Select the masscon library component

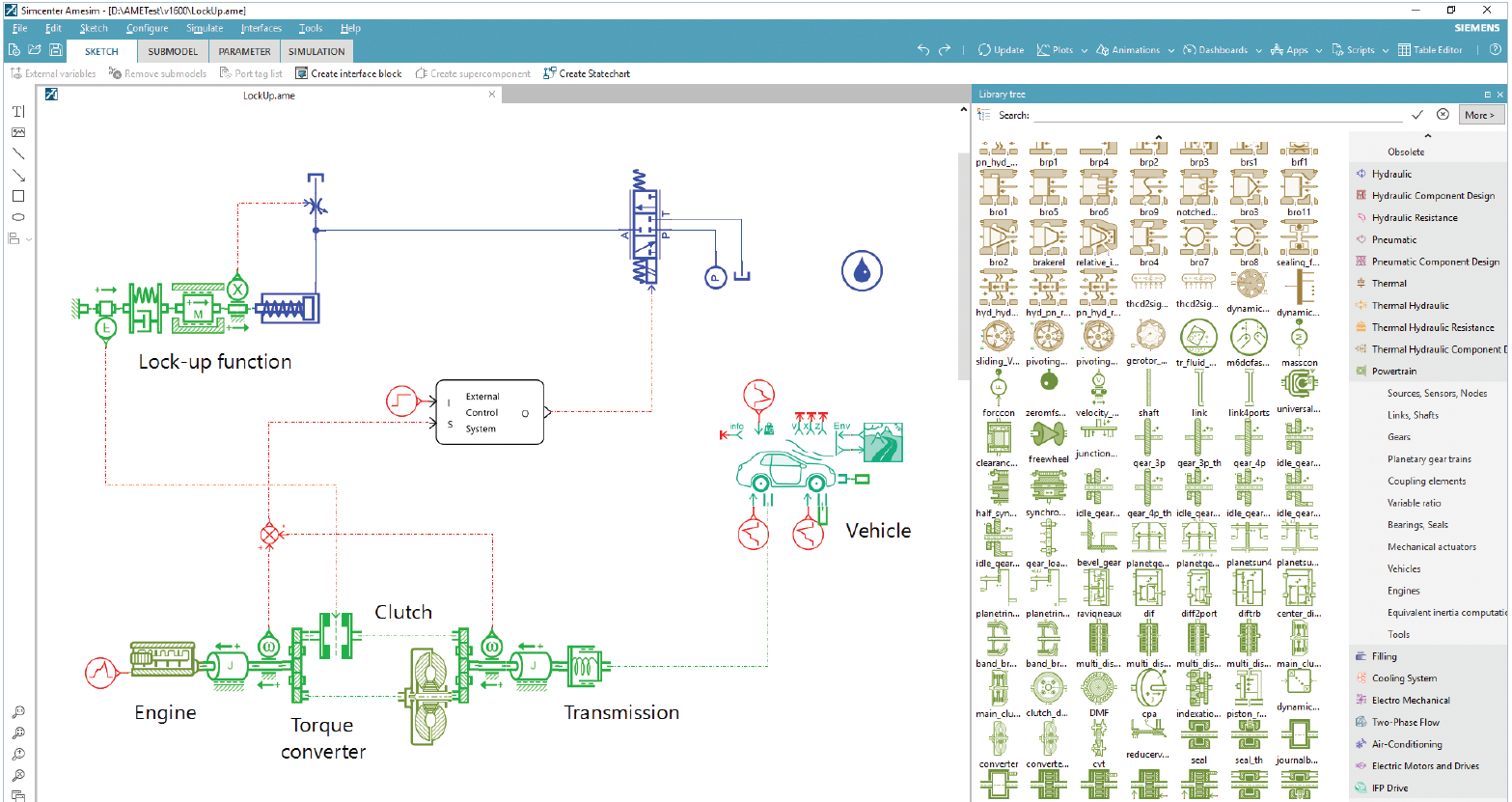click(x=1299, y=344)
